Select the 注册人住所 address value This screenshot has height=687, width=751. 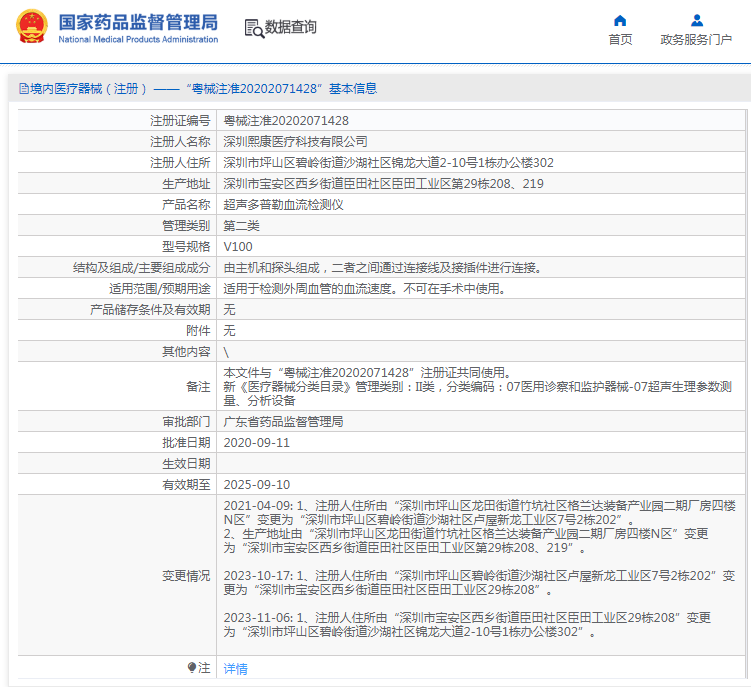tap(388, 163)
